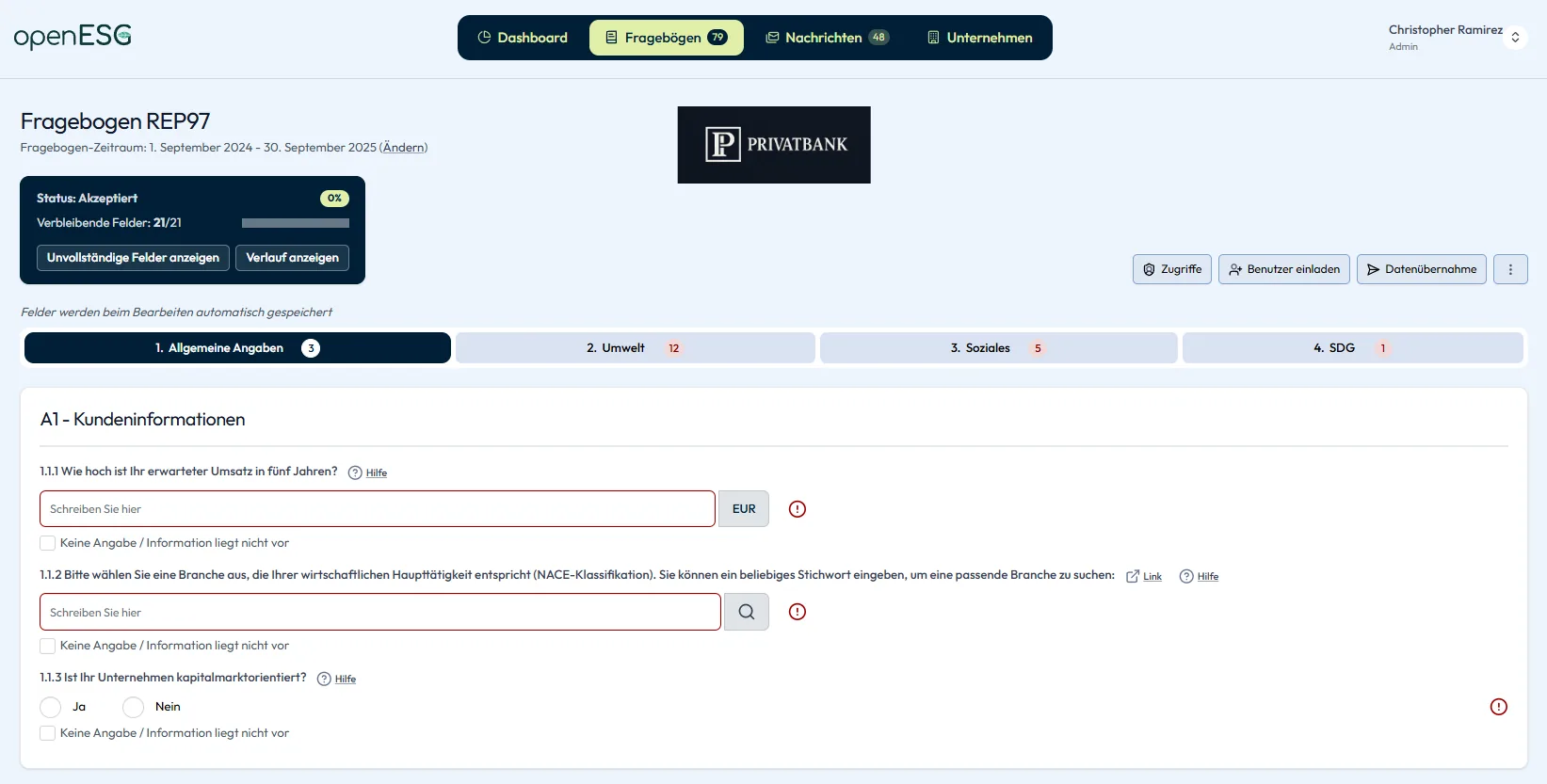This screenshot has height=784, width=1547.
Task: Click the 'Ändern' link for the period
Action: click(404, 148)
